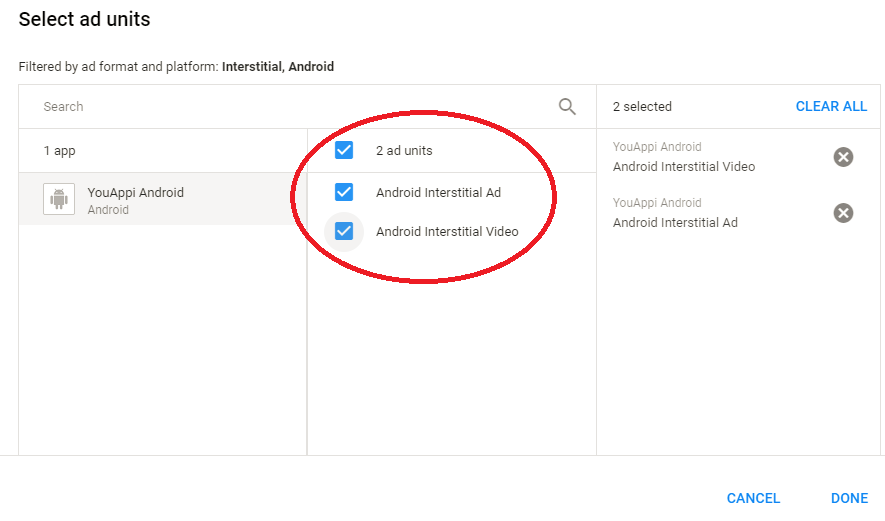Viewport: 885px width, 521px height.
Task: Select the YouAppi Android app row
Action: [x=162, y=199]
